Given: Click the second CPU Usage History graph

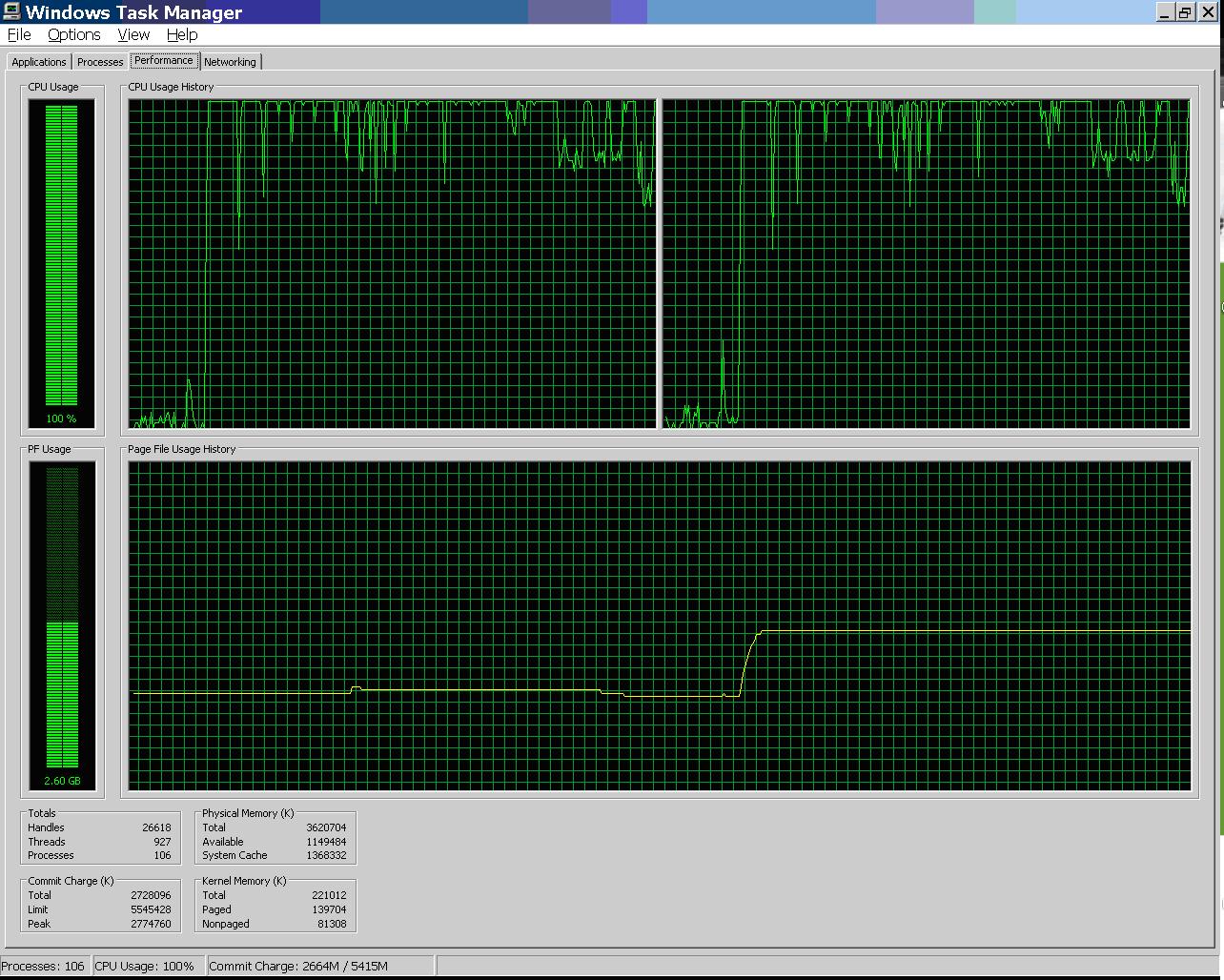Looking at the screenshot, I should pyautogui.click(x=927, y=263).
